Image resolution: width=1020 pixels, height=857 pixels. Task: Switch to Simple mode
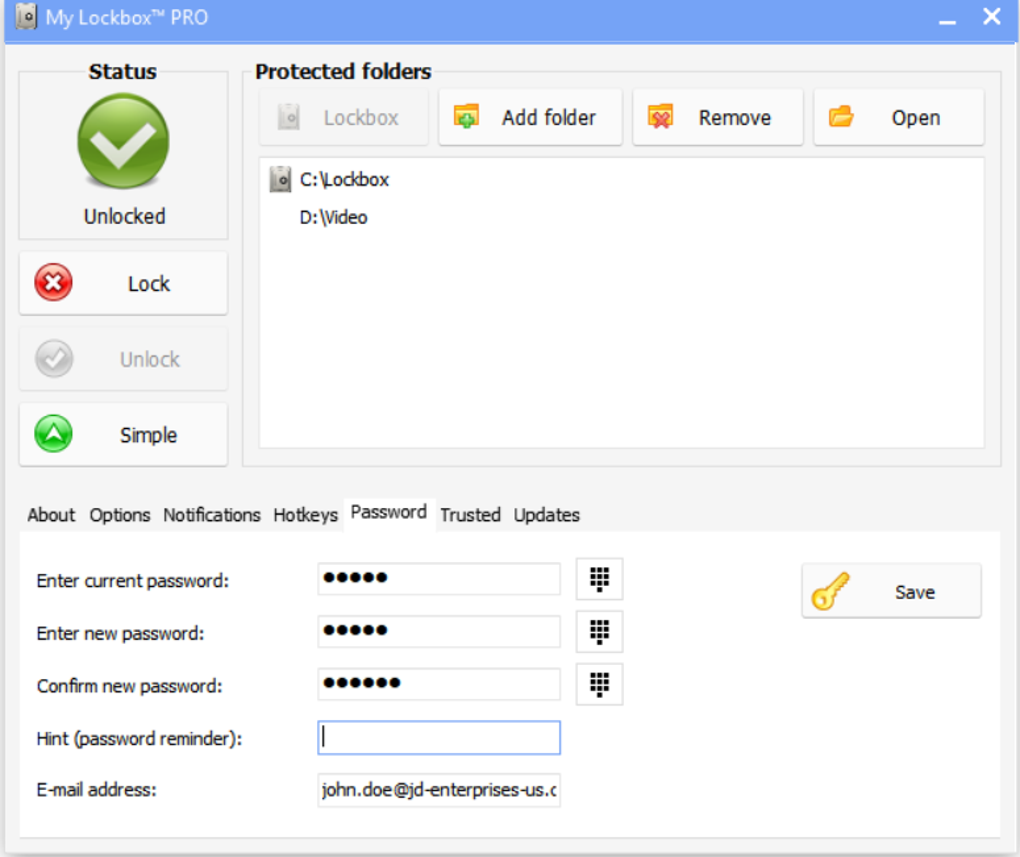coord(123,435)
